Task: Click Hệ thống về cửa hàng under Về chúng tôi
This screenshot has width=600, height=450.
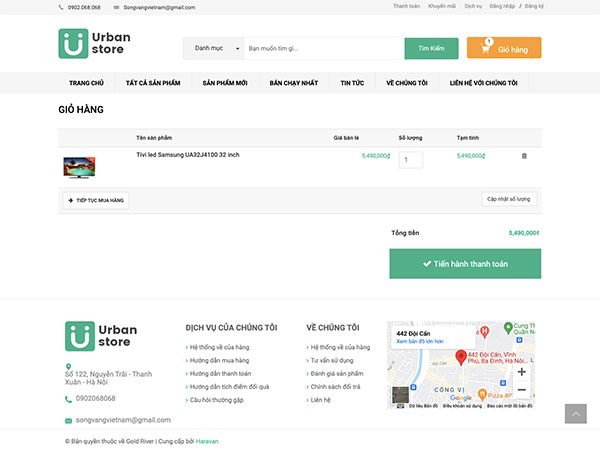Action: click(338, 347)
